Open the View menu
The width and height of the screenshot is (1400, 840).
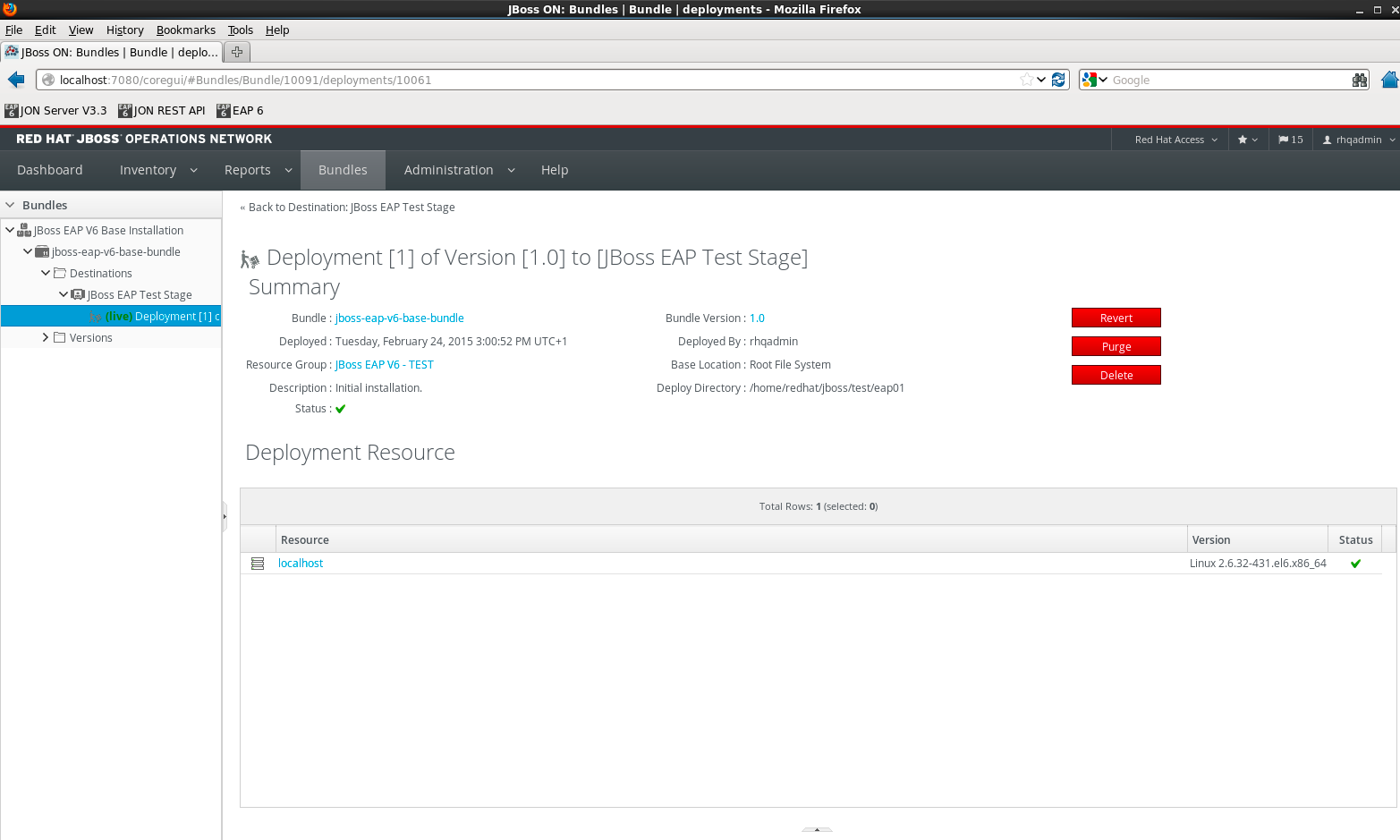pyautogui.click(x=81, y=30)
